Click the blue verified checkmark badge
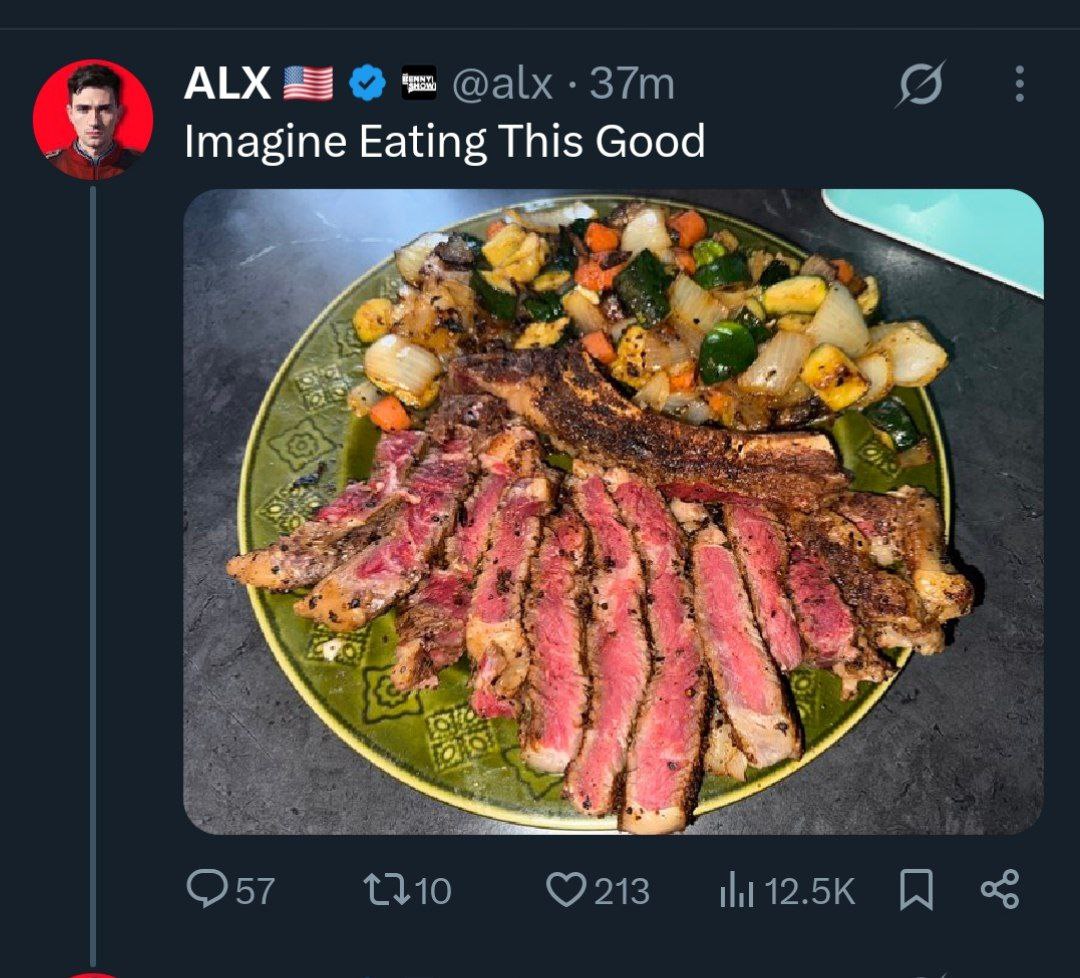The image size is (1080, 978). 367,84
